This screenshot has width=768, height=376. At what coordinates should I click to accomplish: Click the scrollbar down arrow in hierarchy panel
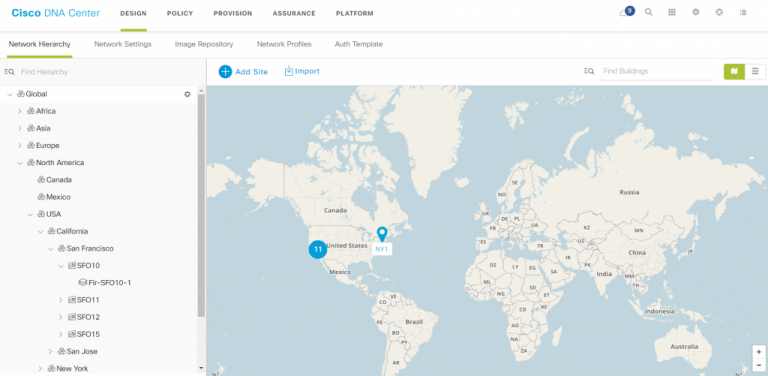(x=201, y=368)
